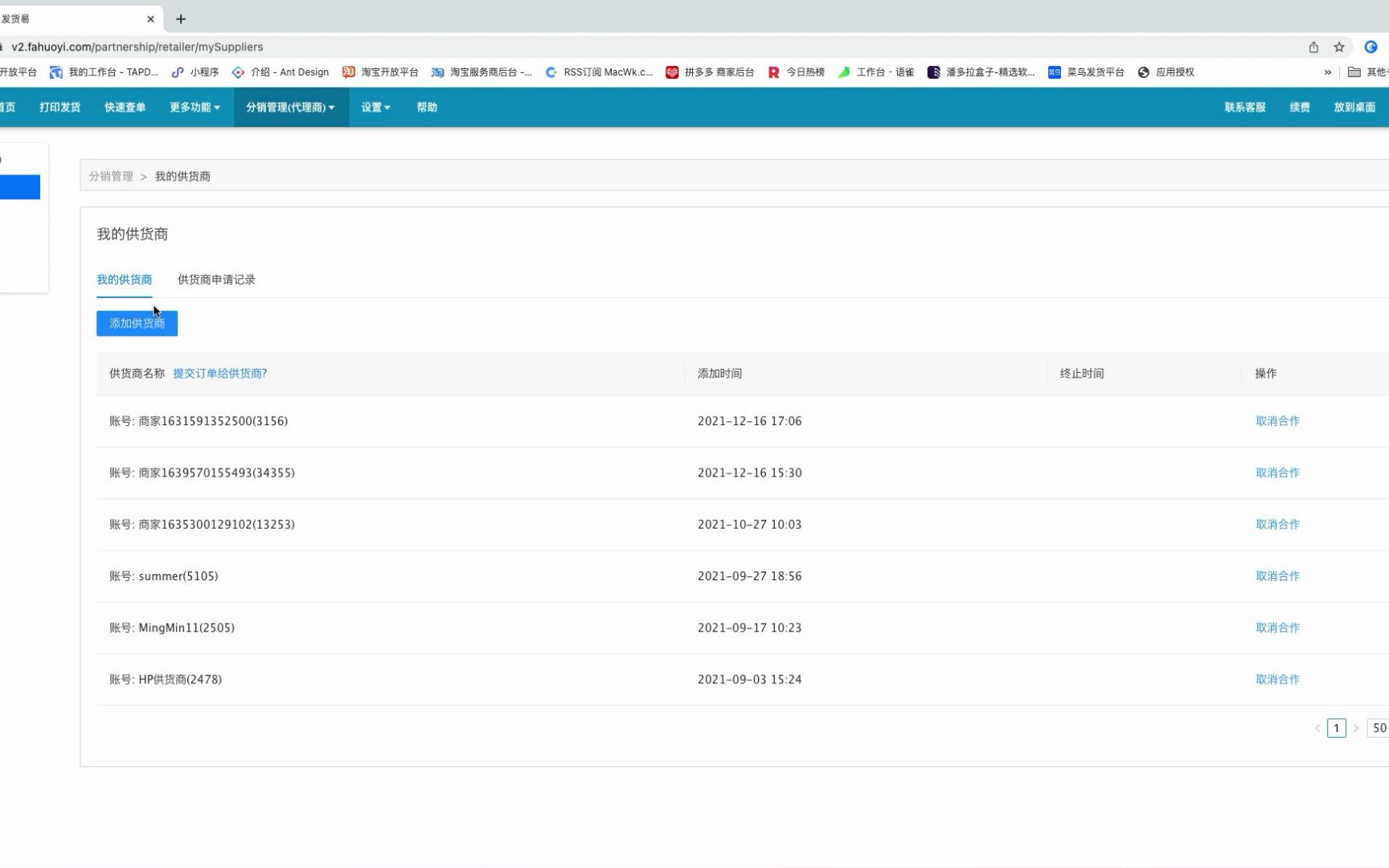The height and width of the screenshot is (868, 1389).
Task: Open the 我的工作台 - TAPD bookmark
Action: tap(104, 72)
